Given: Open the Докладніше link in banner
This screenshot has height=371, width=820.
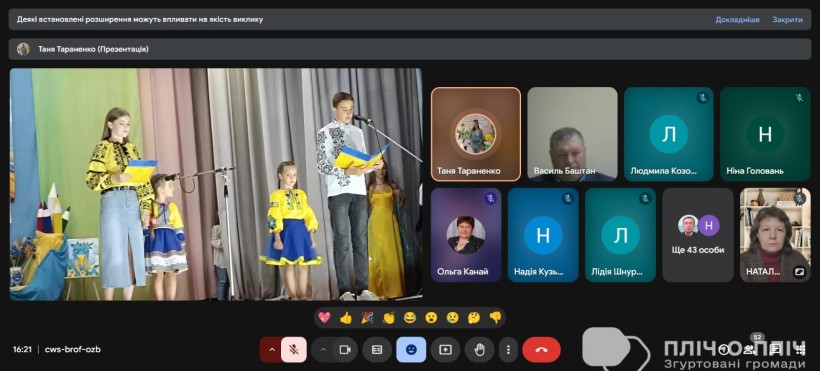Looking at the screenshot, I should pyautogui.click(x=737, y=19).
